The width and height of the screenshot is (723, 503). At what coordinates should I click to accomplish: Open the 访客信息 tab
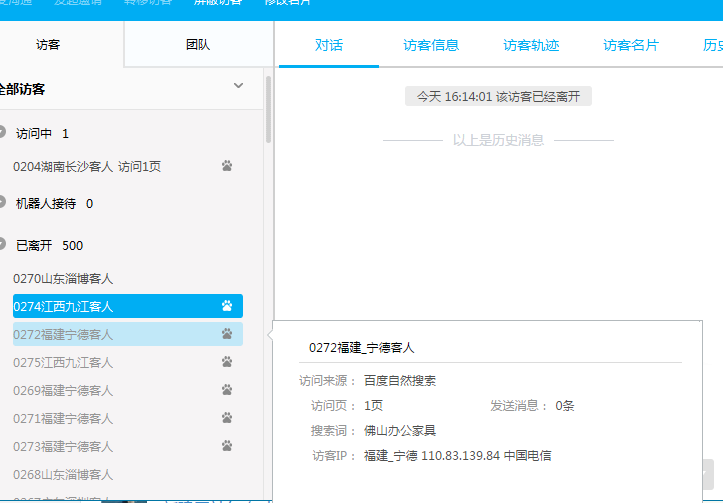click(431, 45)
